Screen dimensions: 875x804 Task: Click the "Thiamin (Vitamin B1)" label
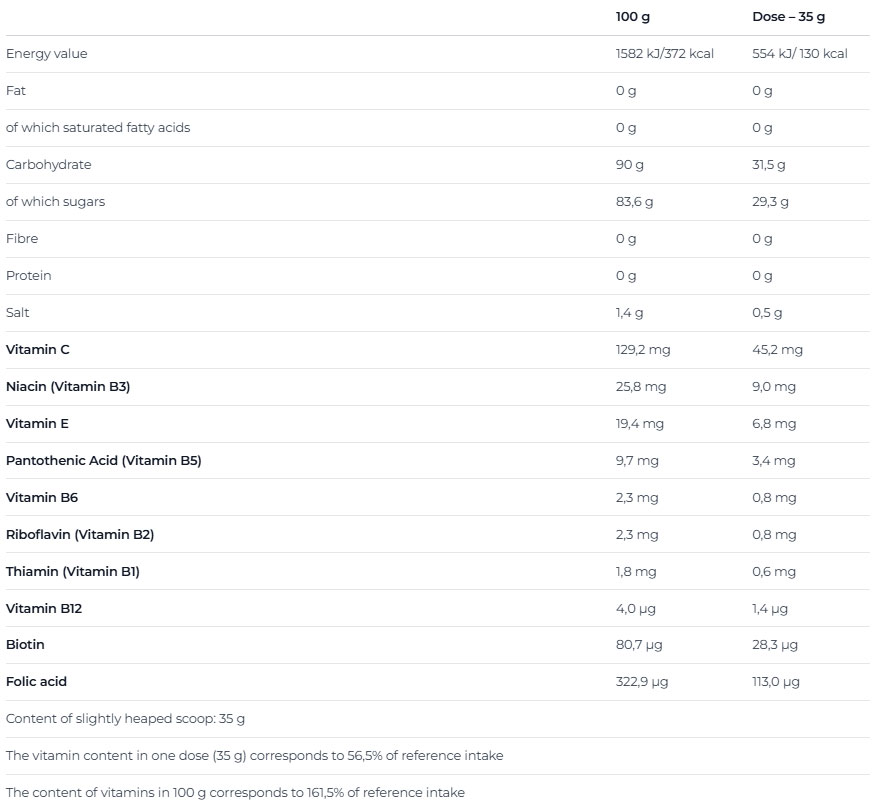pyautogui.click(x=73, y=572)
